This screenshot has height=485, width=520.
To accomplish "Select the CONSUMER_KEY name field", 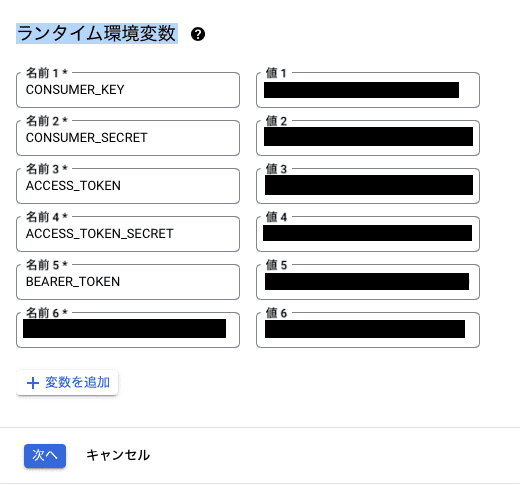I will point(128,90).
